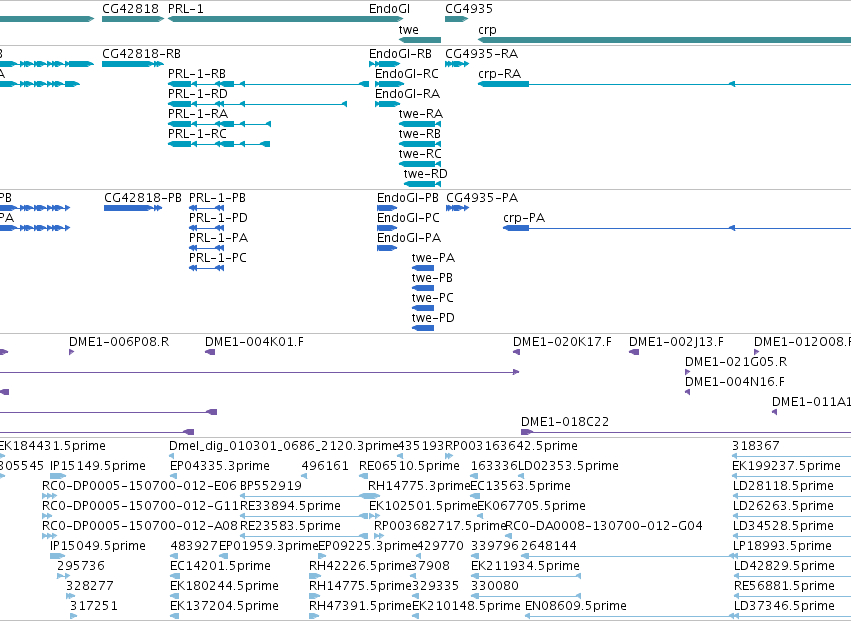The height and width of the screenshot is (621, 851).
Task: Select the DME1-006P08.R clone label
Action: pos(119,343)
